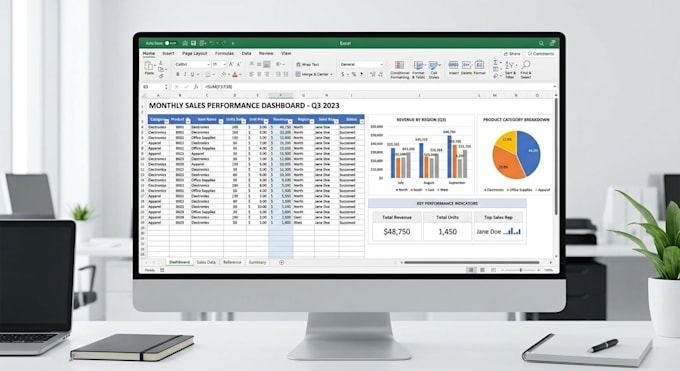Click the zoom slider in status bar
The height and width of the screenshot is (371, 680).
point(520,270)
